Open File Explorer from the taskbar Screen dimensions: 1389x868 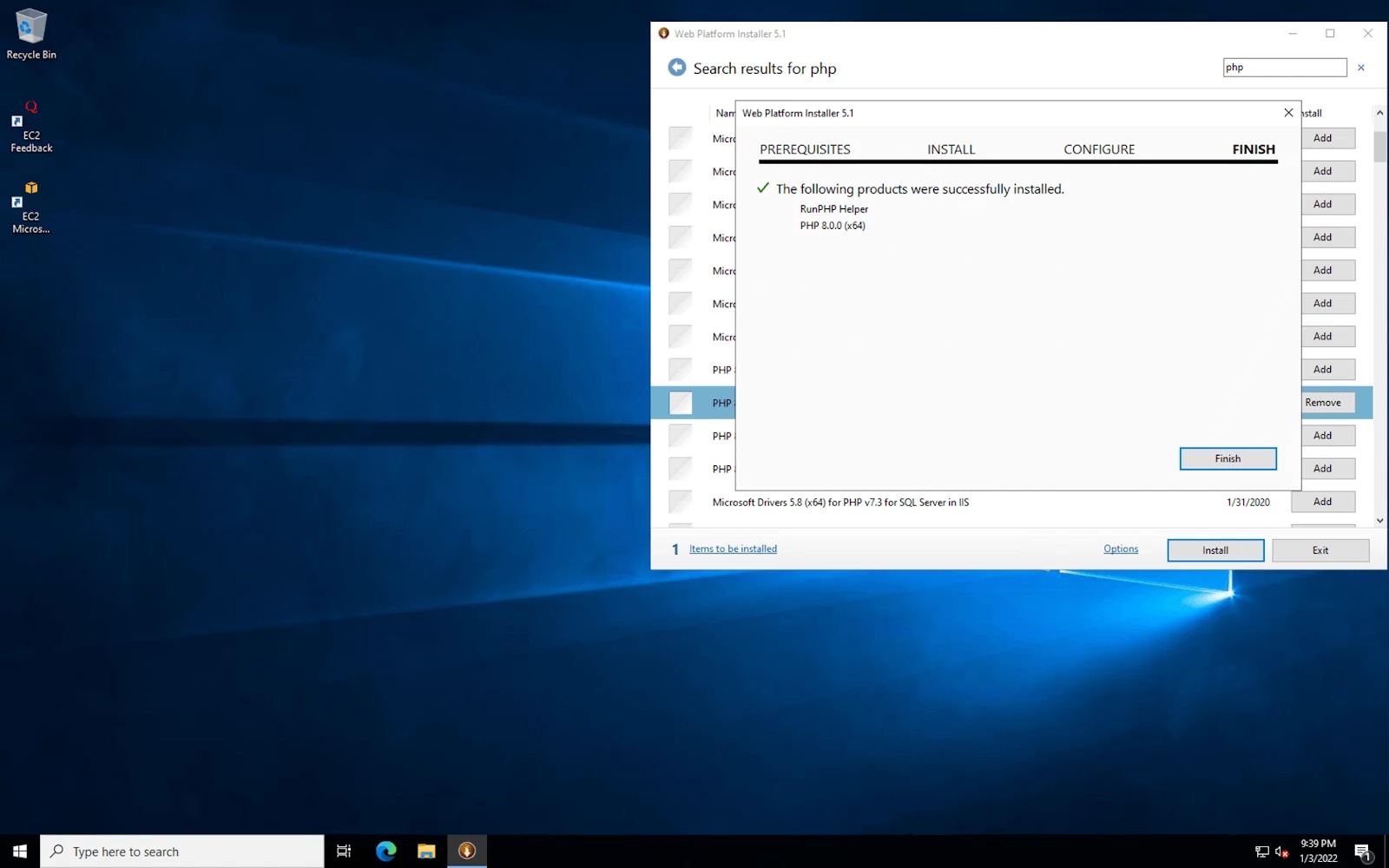click(x=426, y=852)
